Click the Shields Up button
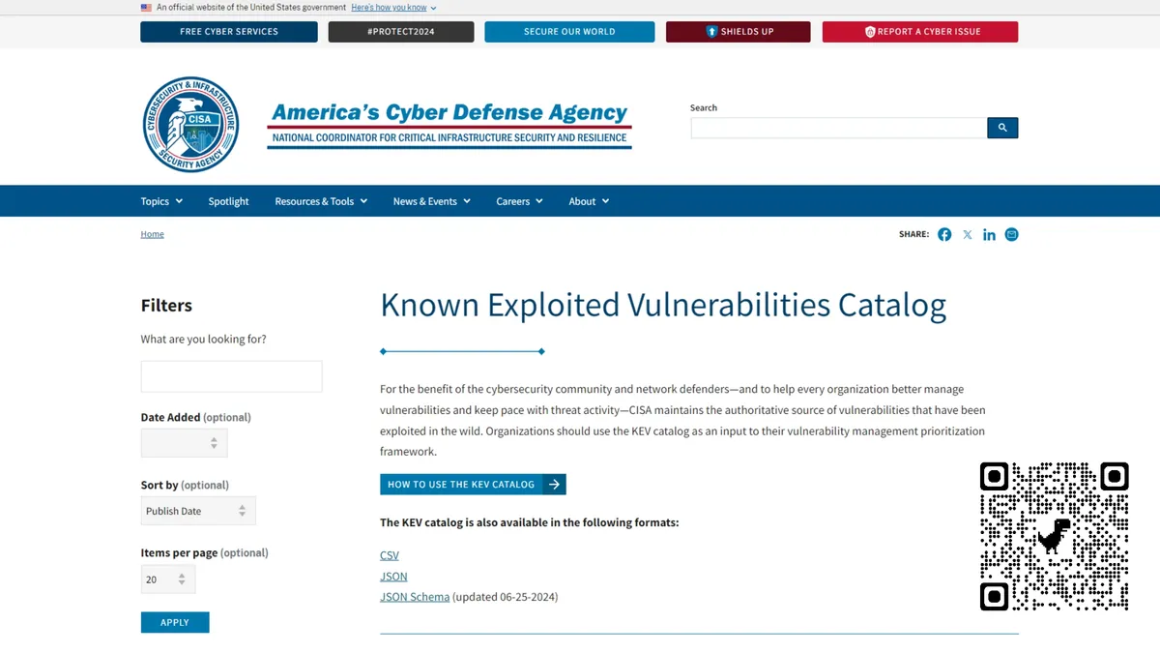This screenshot has height=652, width=1160. 738,32
